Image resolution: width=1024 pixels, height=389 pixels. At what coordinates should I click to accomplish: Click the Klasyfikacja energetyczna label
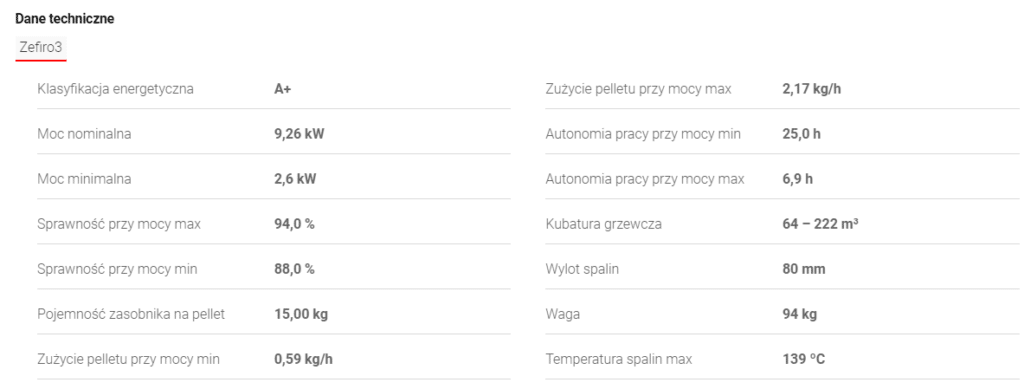[x=116, y=89]
